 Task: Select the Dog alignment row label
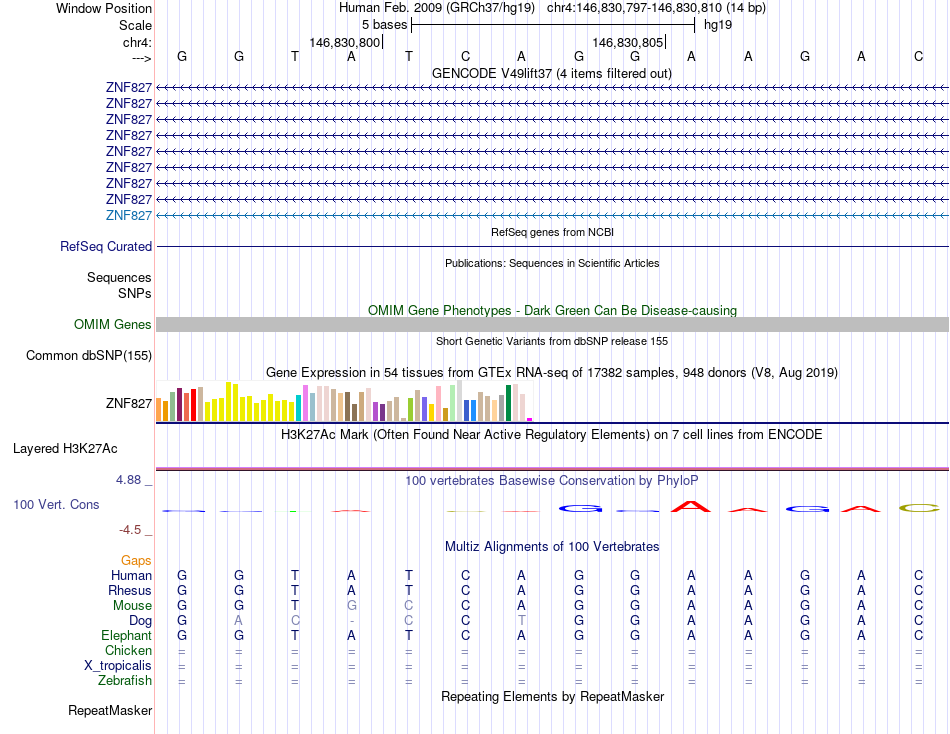pyautogui.click(x=140, y=621)
